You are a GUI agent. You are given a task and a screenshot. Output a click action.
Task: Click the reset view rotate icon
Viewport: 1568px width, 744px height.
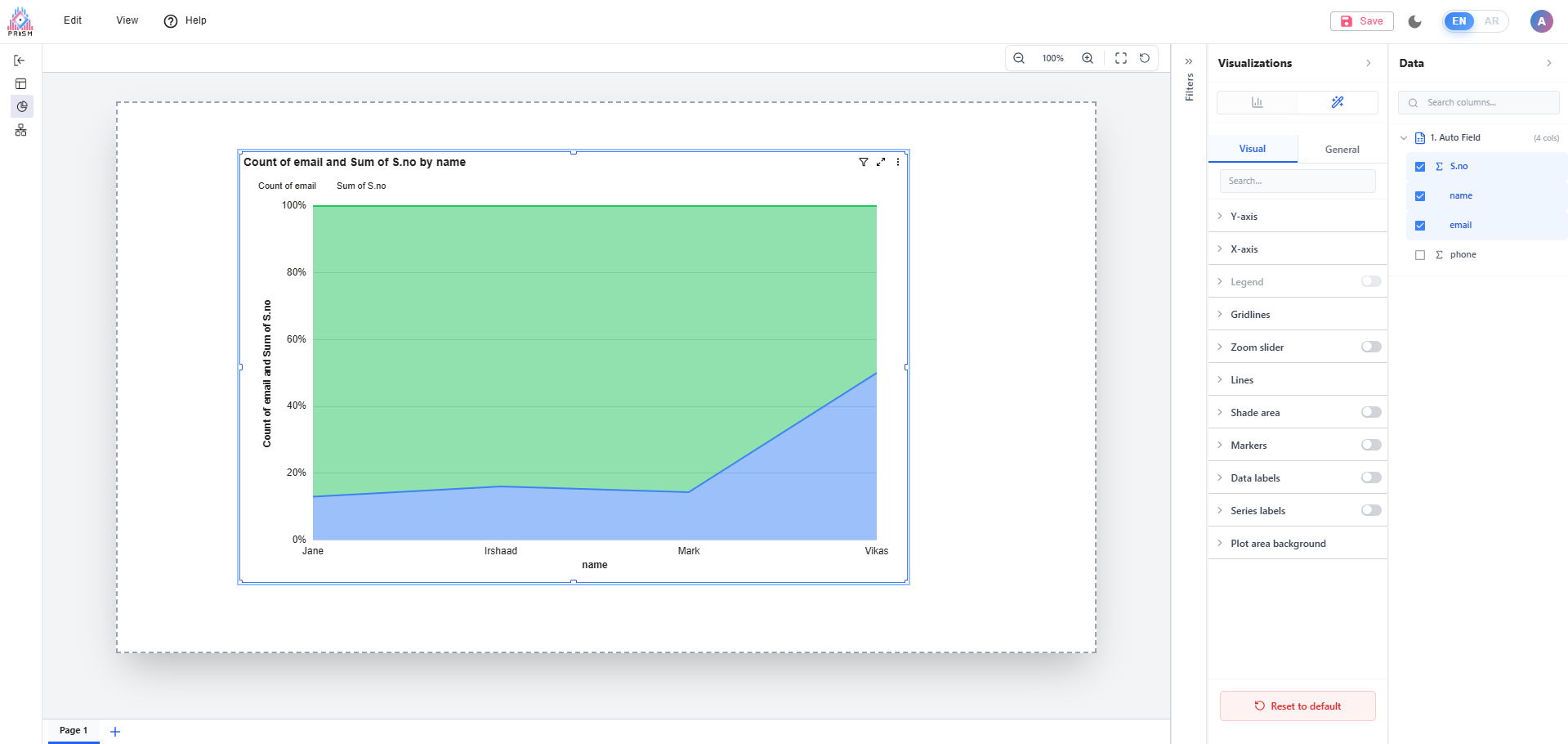1145,58
